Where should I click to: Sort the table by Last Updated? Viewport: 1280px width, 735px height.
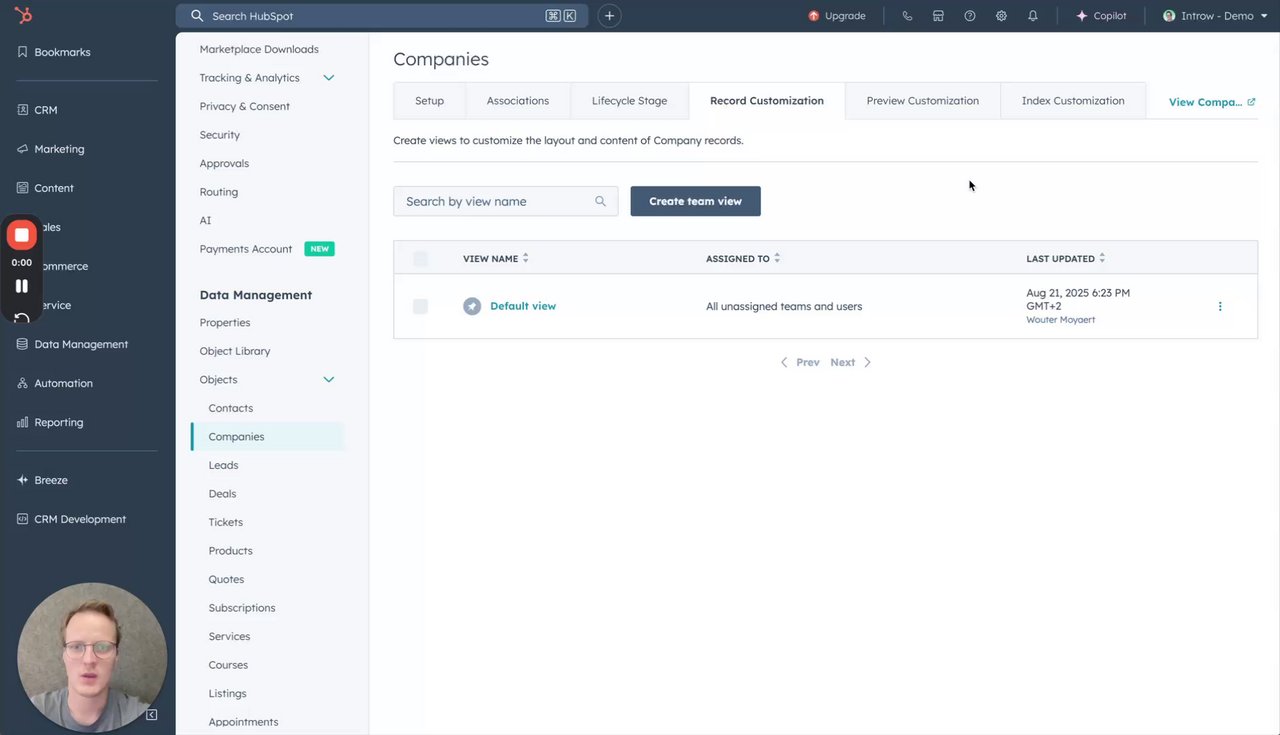tap(1066, 259)
